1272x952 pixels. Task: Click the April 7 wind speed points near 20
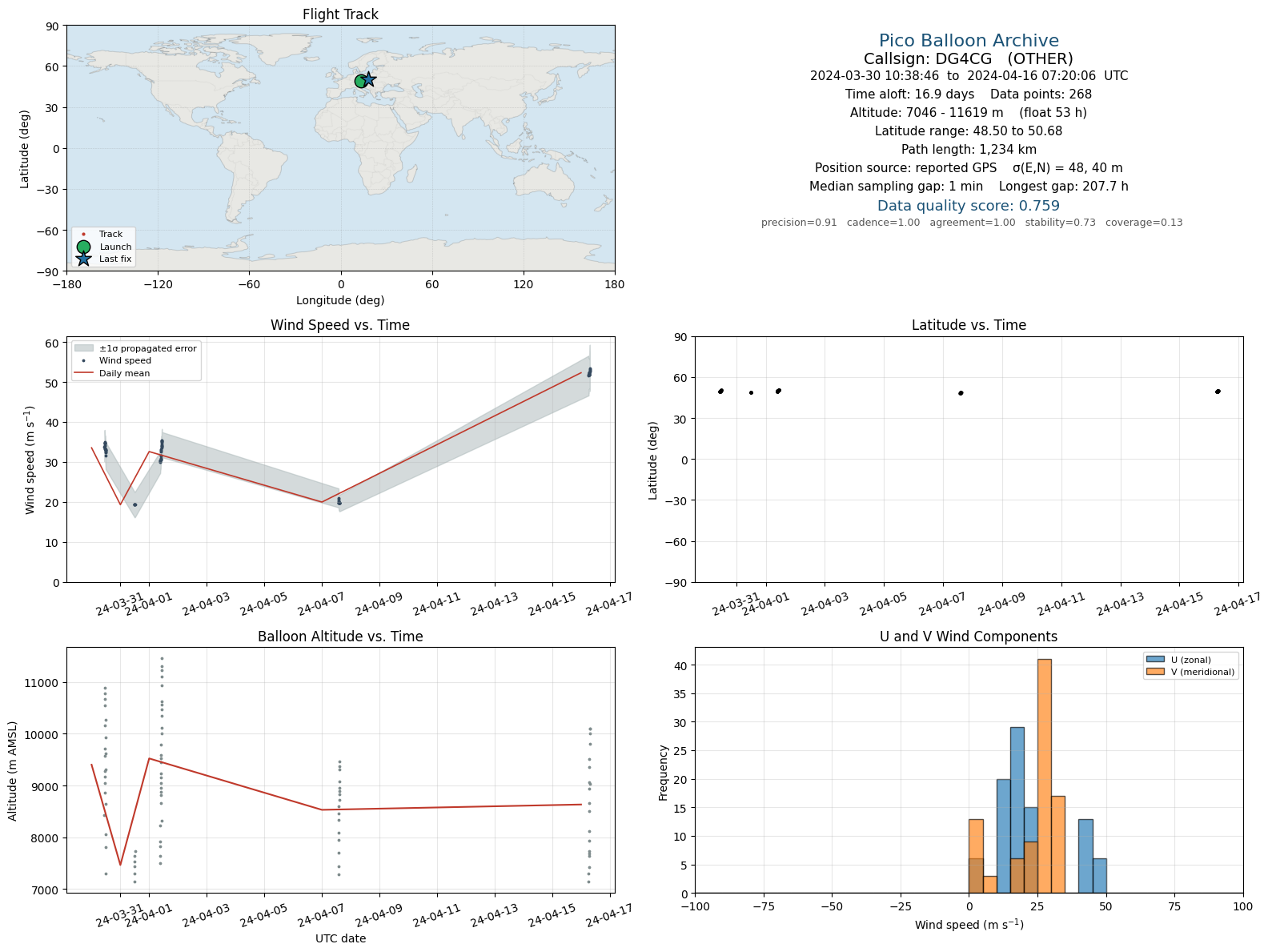point(339,501)
